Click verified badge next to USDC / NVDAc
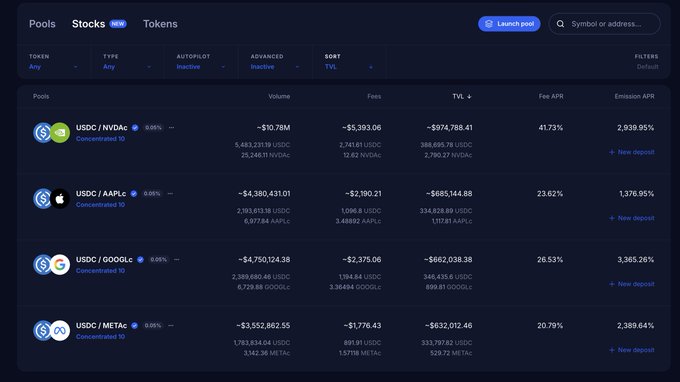This screenshot has width=680, height=382. 135,127
